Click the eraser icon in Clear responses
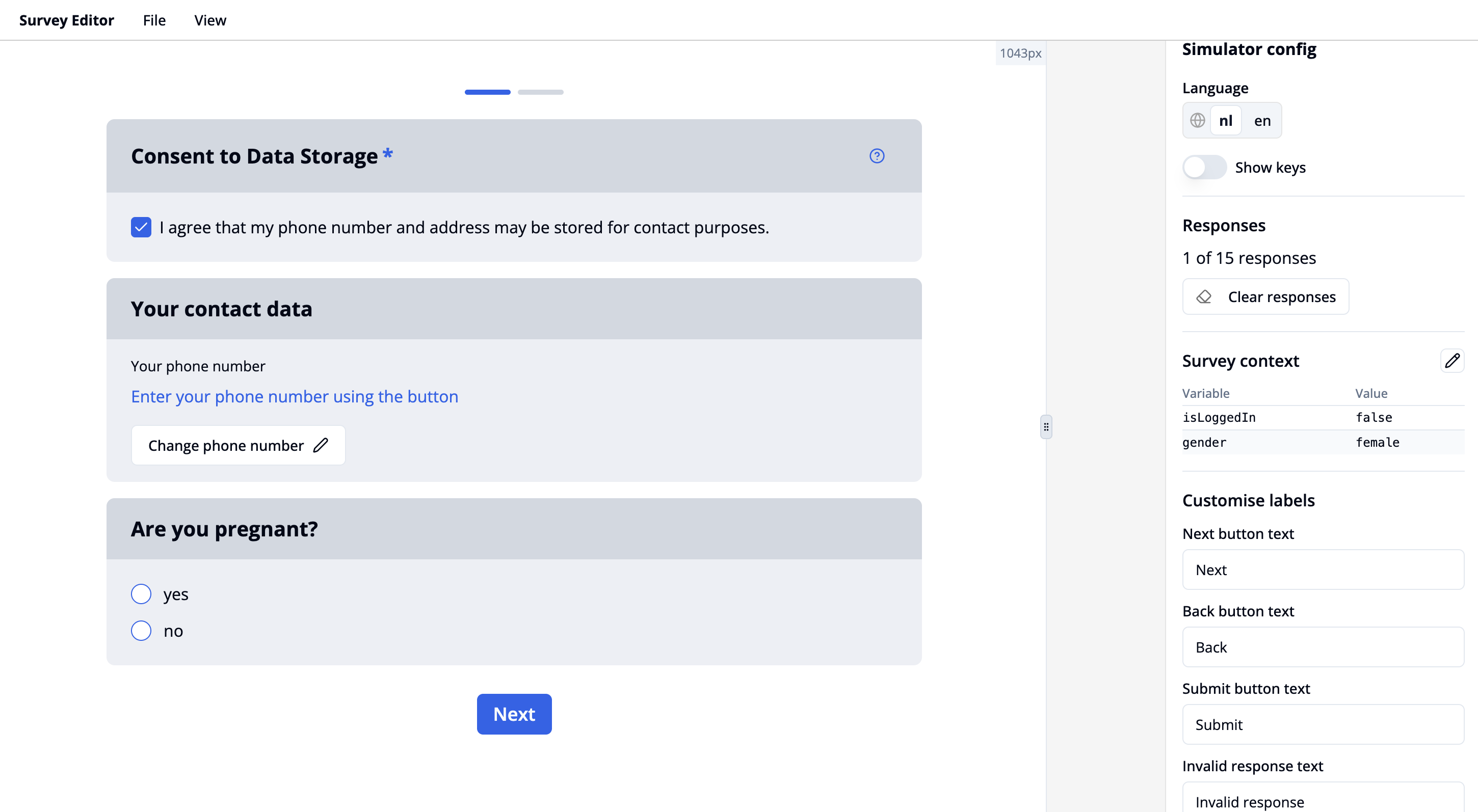The width and height of the screenshot is (1478, 812). point(1204,296)
